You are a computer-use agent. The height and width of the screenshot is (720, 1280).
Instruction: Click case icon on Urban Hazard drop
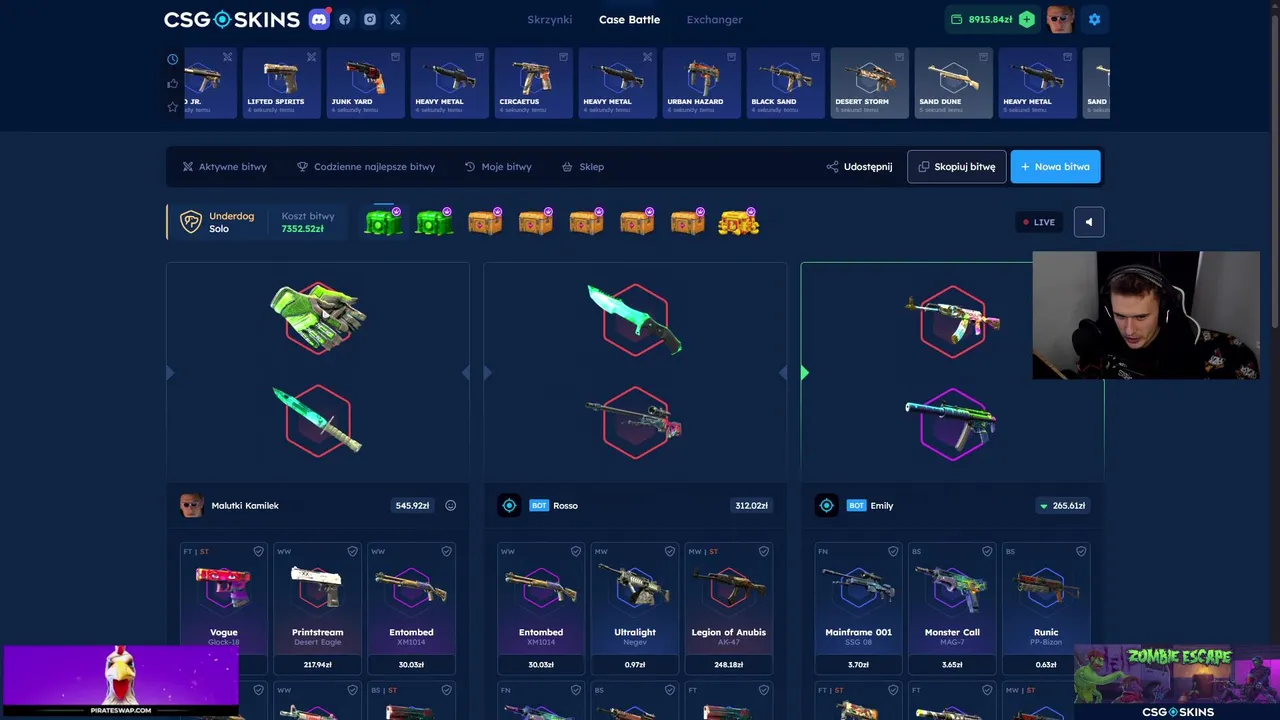pos(731,57)
